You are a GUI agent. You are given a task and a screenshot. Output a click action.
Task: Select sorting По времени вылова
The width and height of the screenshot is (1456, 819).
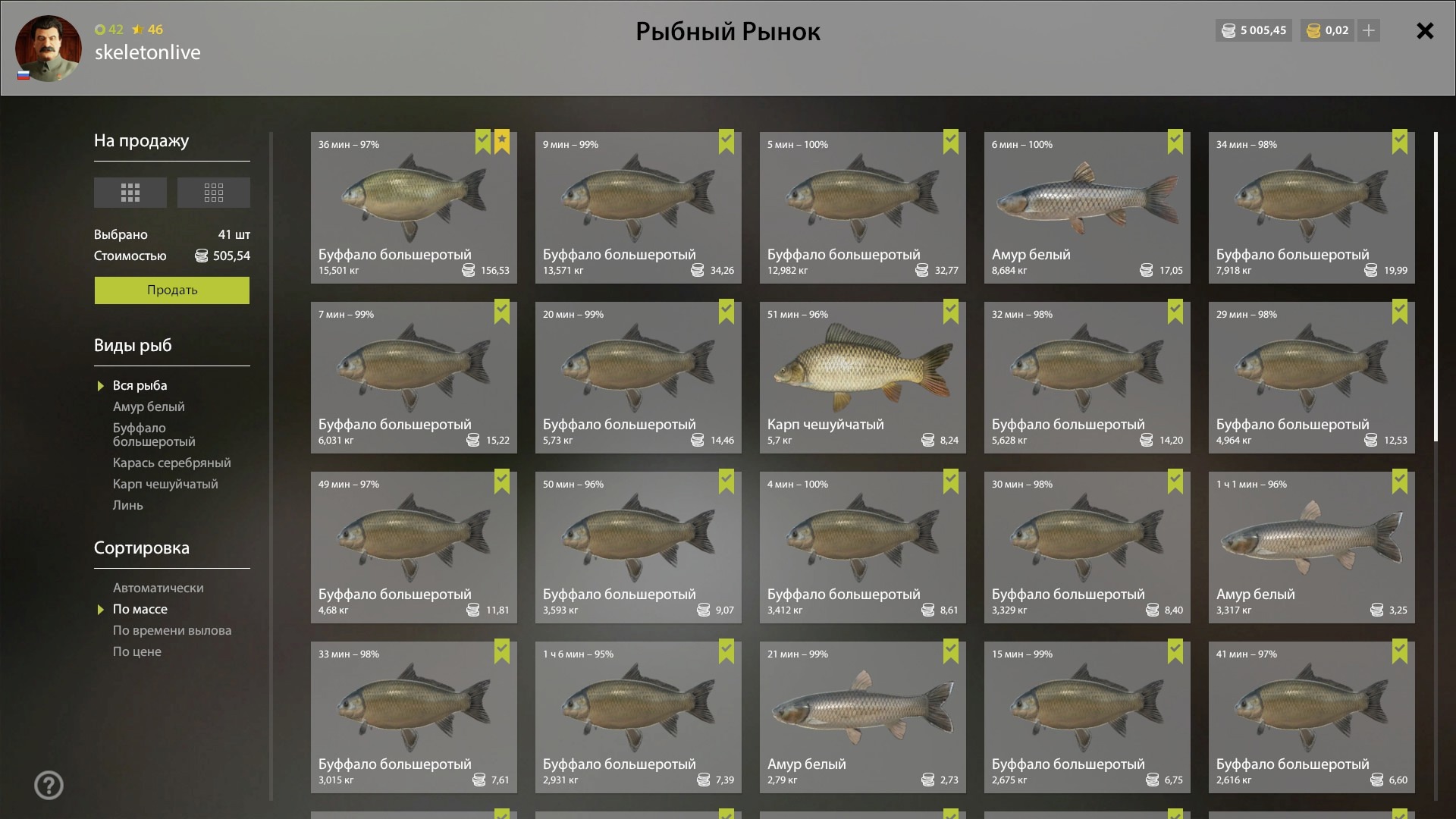click(x=172, y=630)
